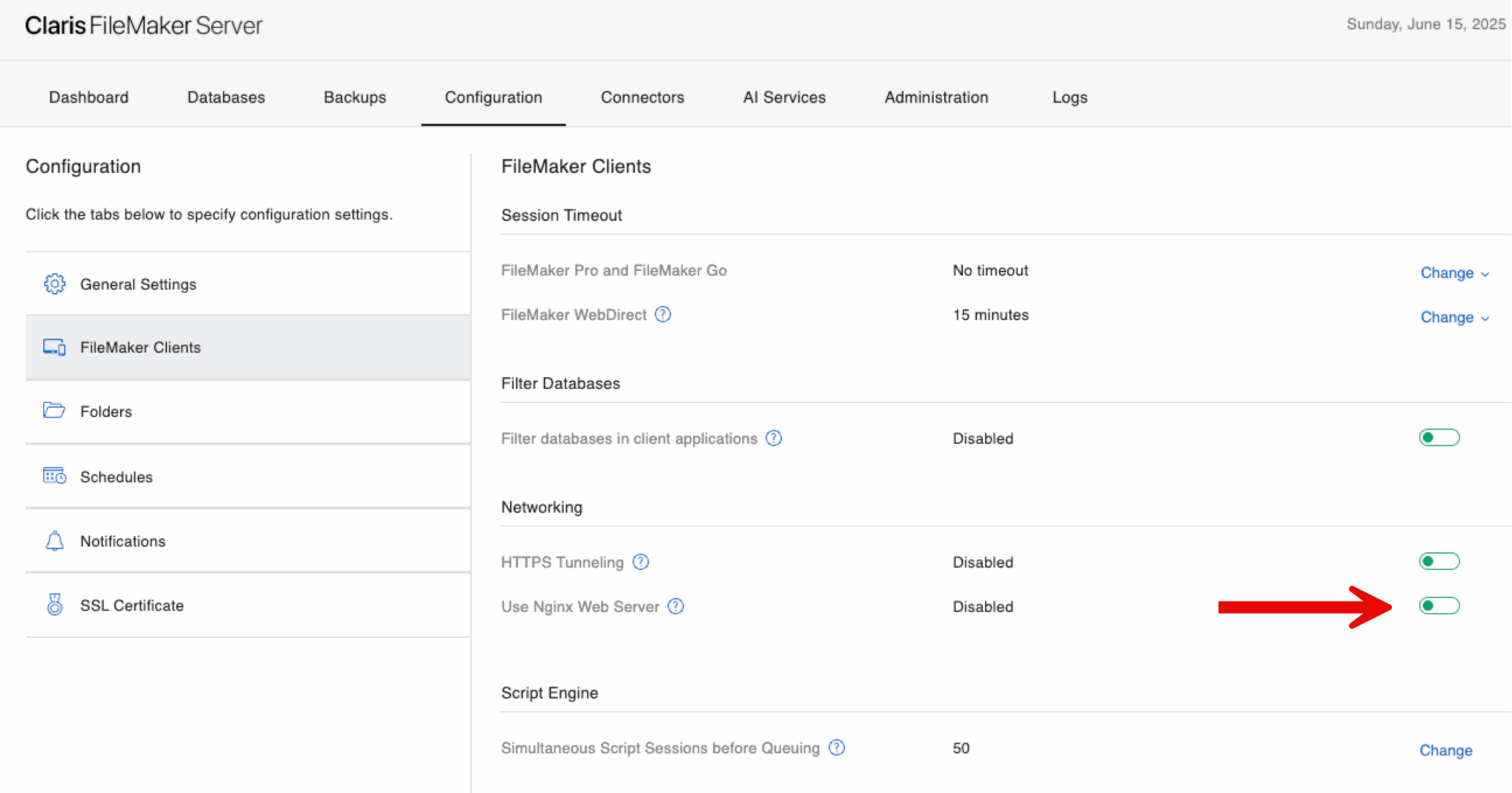Expand Change options for FileMaker Pro timeout
Image resolution: width=1512 pixels, height=793 pixels.
point(1453,272)
